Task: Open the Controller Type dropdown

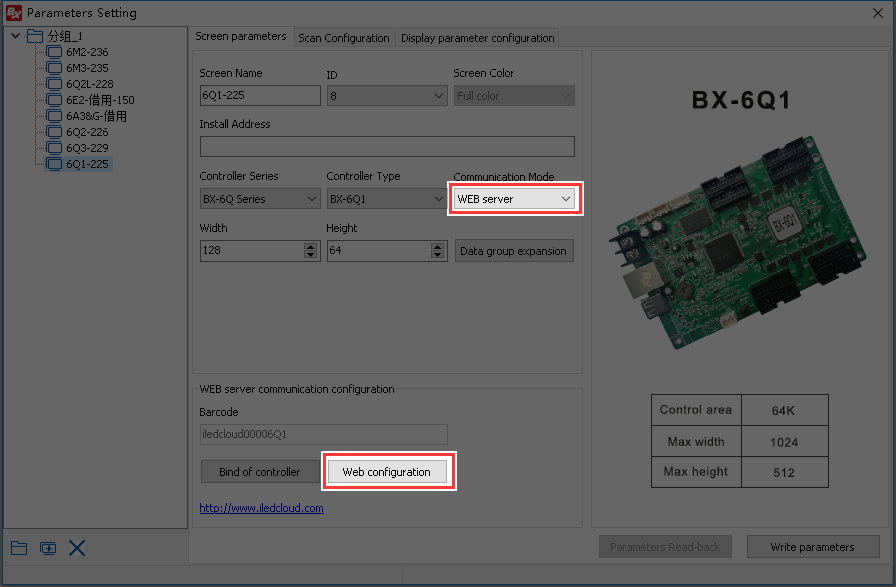Action: pyautogui.click(x=438, y=199)
